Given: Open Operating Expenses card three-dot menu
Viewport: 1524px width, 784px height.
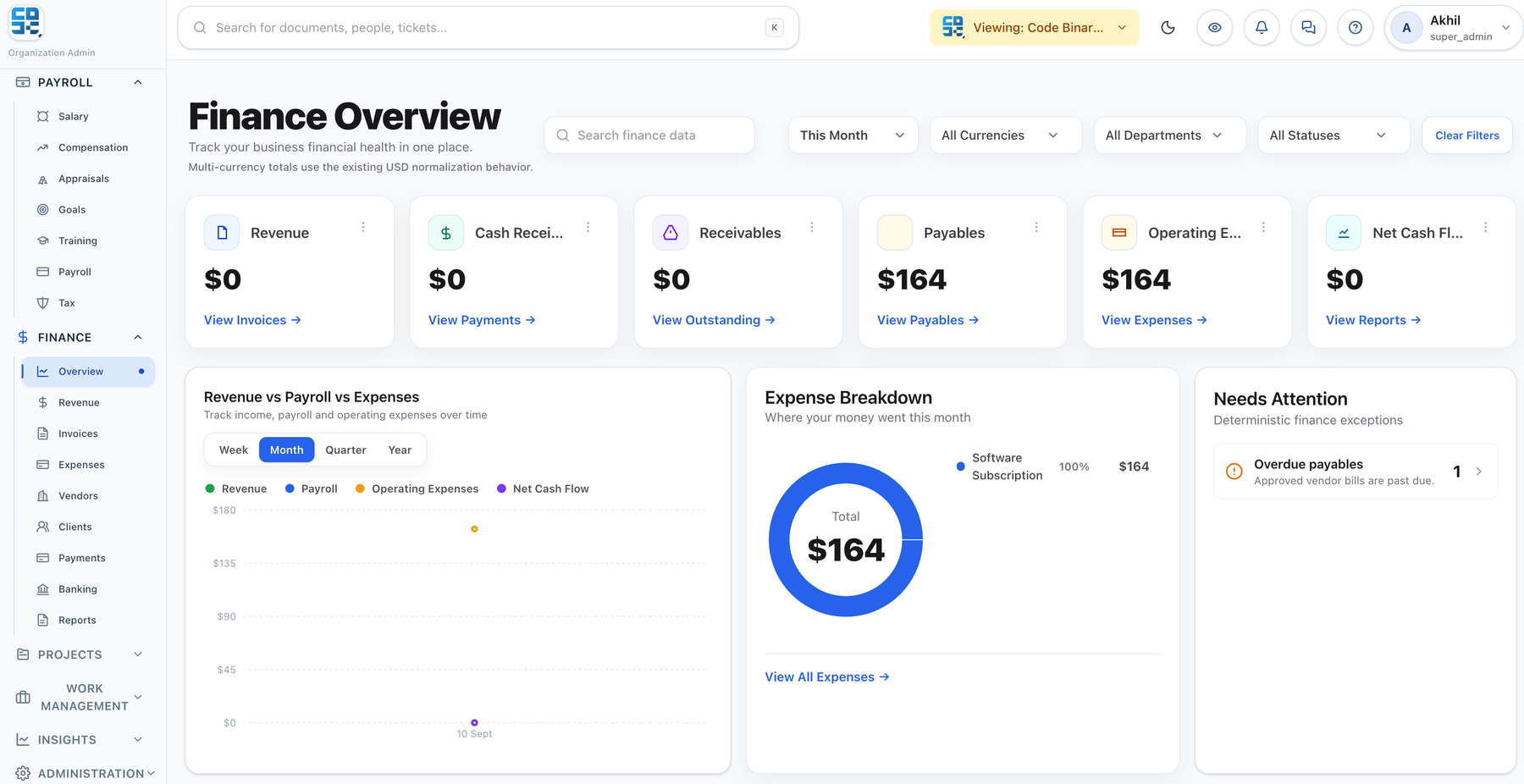Looking at the screenshot, I should 1263,228.
